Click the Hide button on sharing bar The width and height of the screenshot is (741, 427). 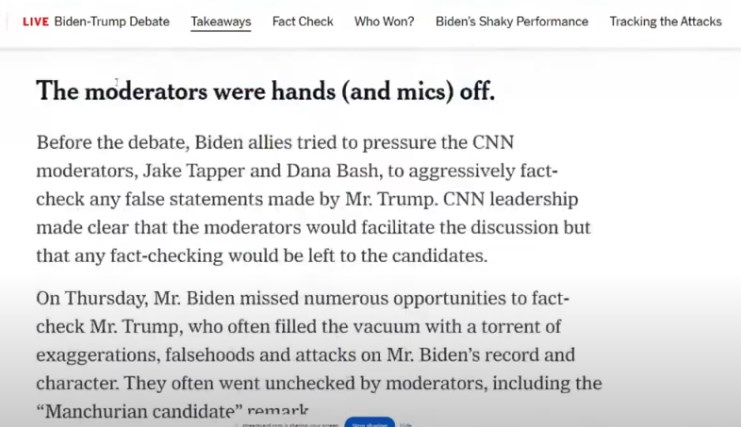pos(408,423)
